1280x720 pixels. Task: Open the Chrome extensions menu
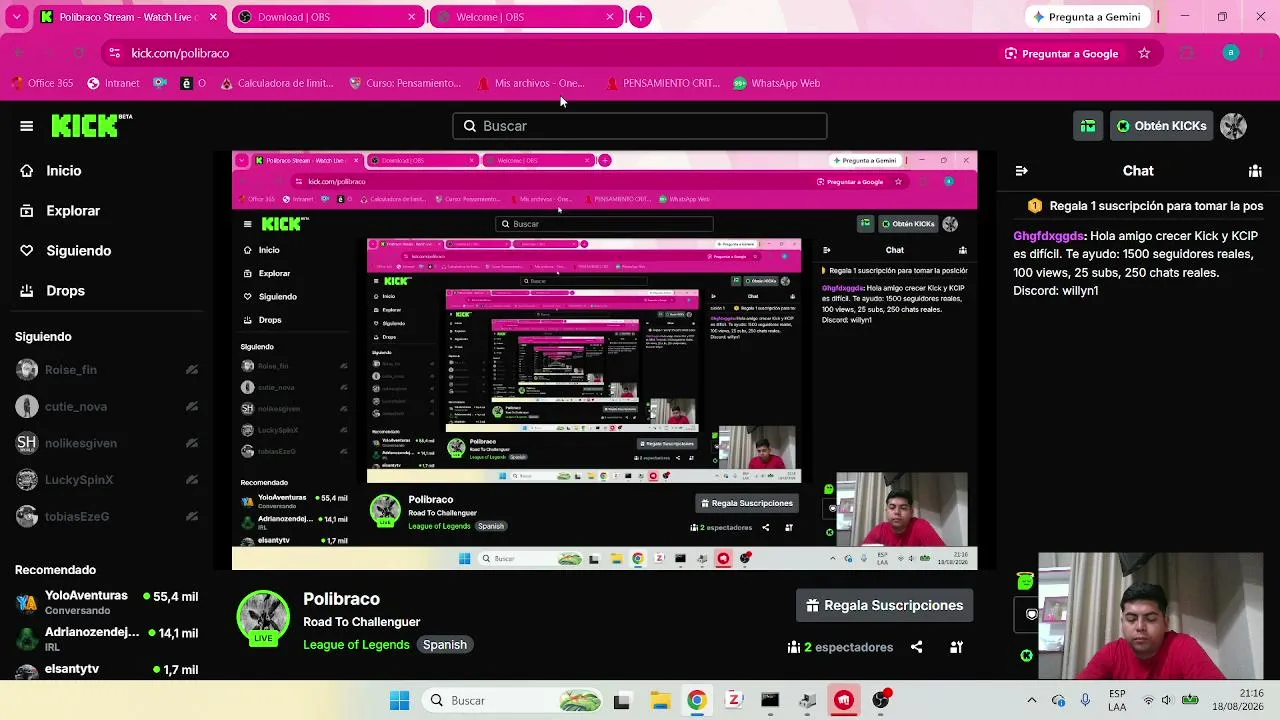tap(1187, 53)
